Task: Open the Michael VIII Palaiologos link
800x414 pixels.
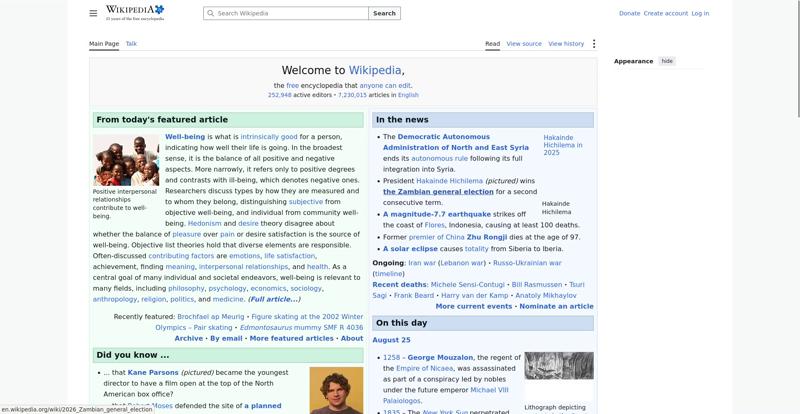Action: tap(445, 396)
